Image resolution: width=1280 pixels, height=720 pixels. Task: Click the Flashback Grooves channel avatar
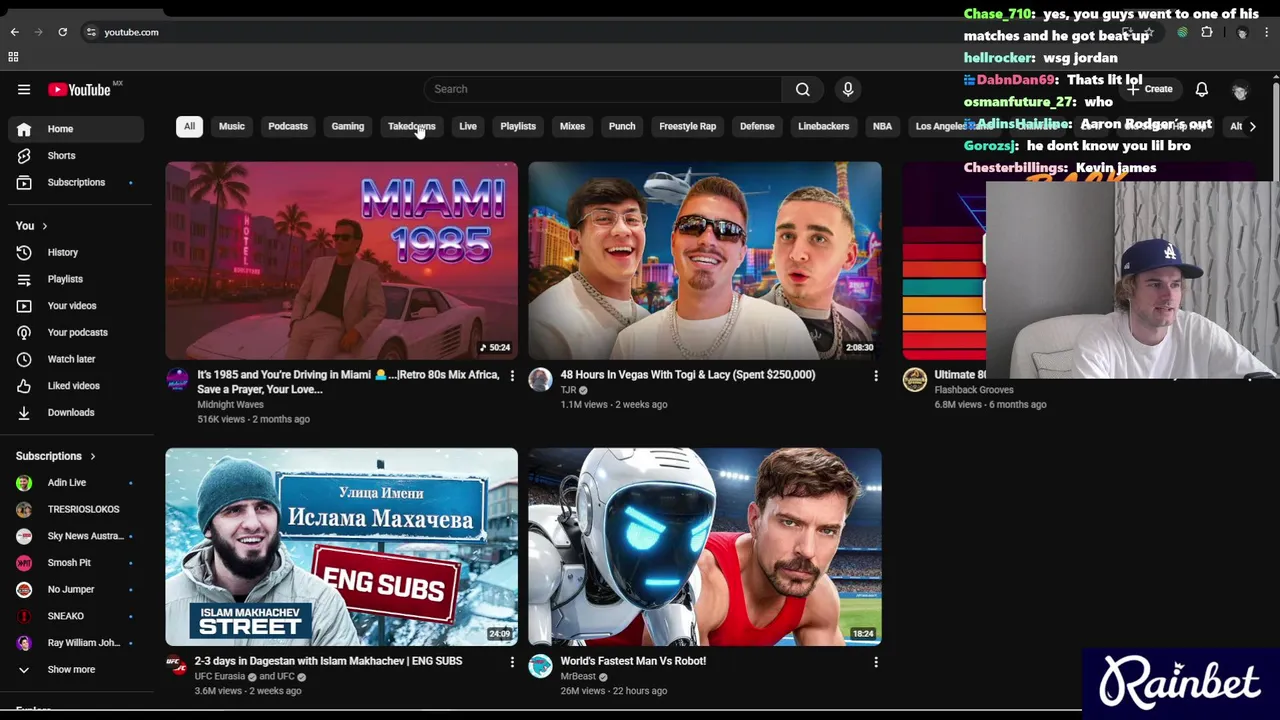click(x=914, y=379)
